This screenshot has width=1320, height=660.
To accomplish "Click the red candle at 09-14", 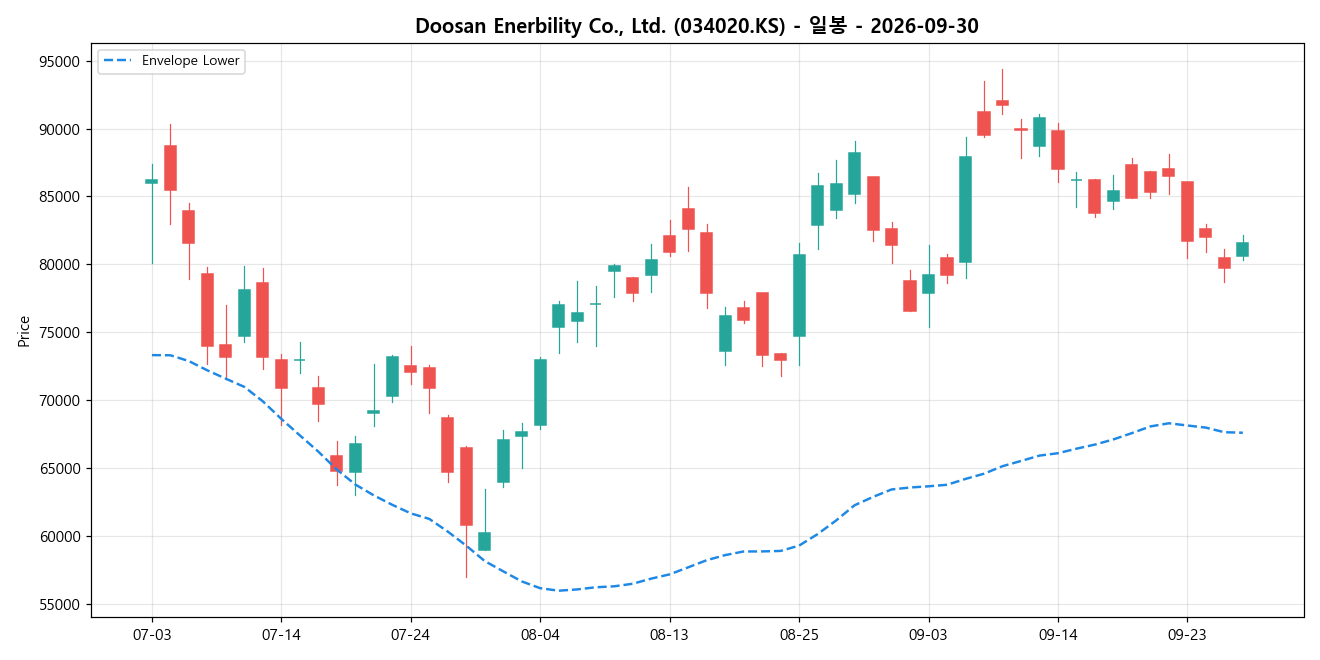I will point(1058,150).
